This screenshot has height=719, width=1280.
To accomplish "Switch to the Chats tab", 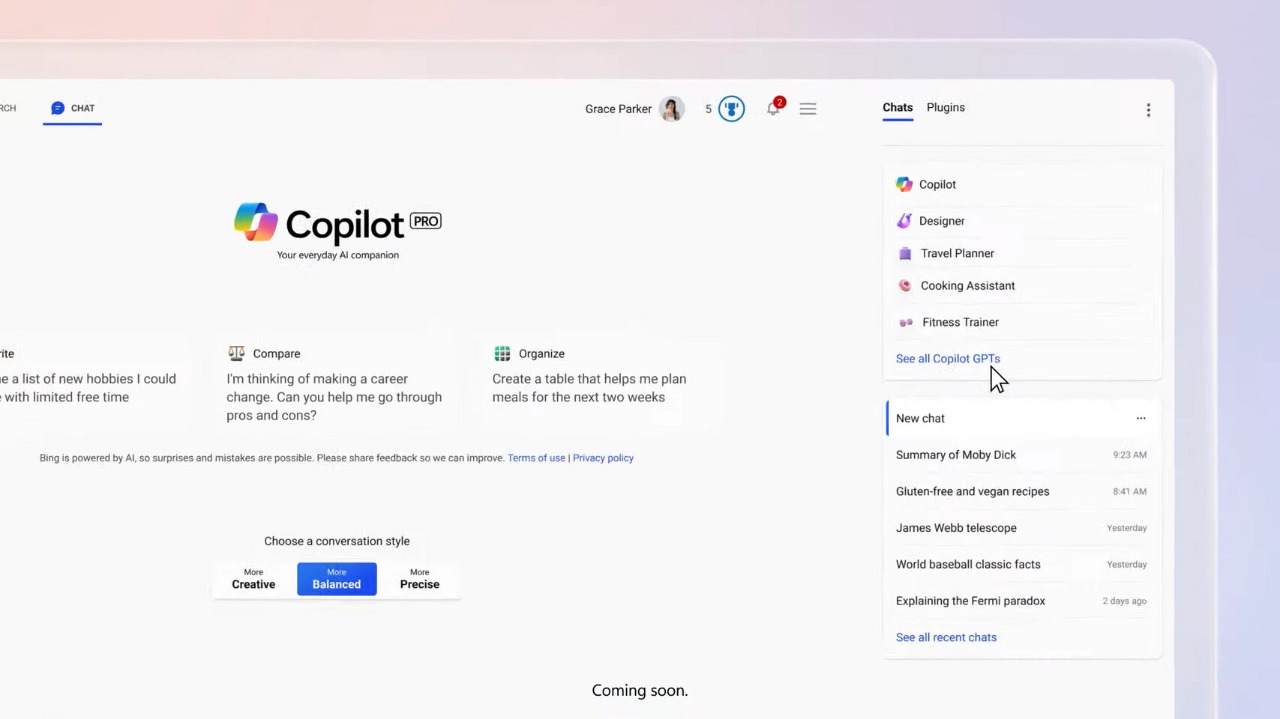I will pyautogui.click(x=897, y=107).
